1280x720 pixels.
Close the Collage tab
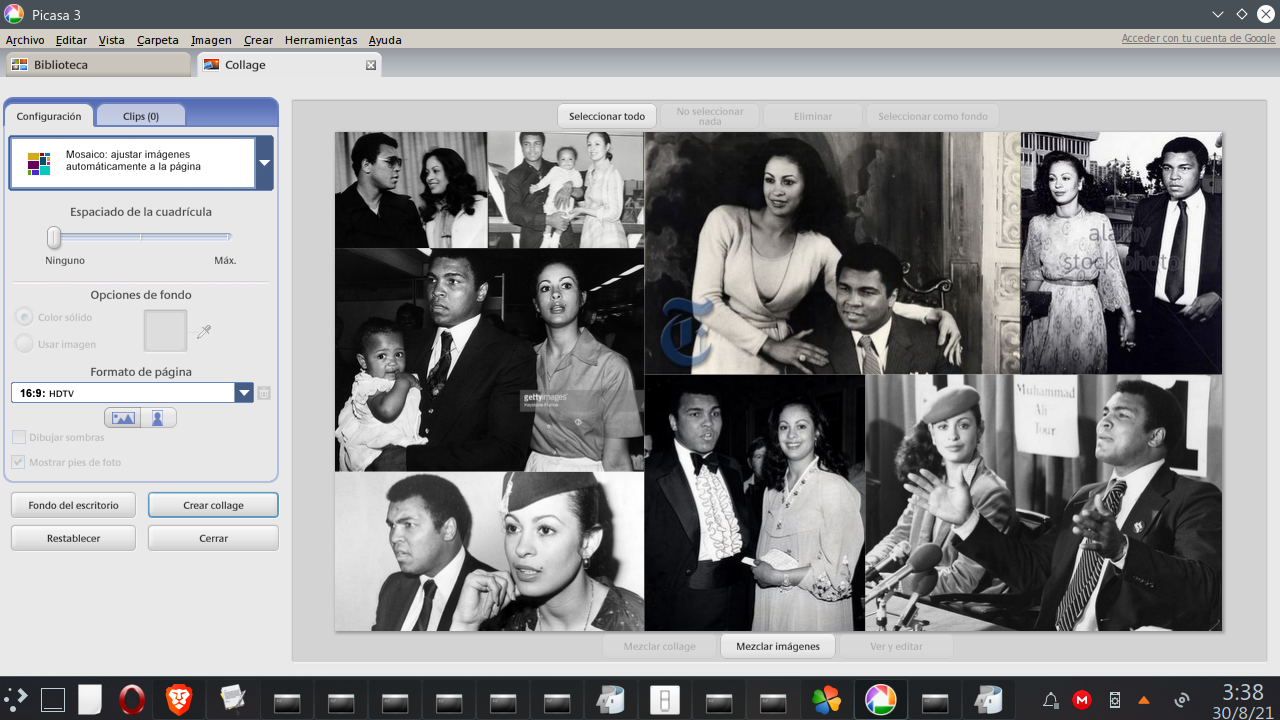tap(371, 65)
